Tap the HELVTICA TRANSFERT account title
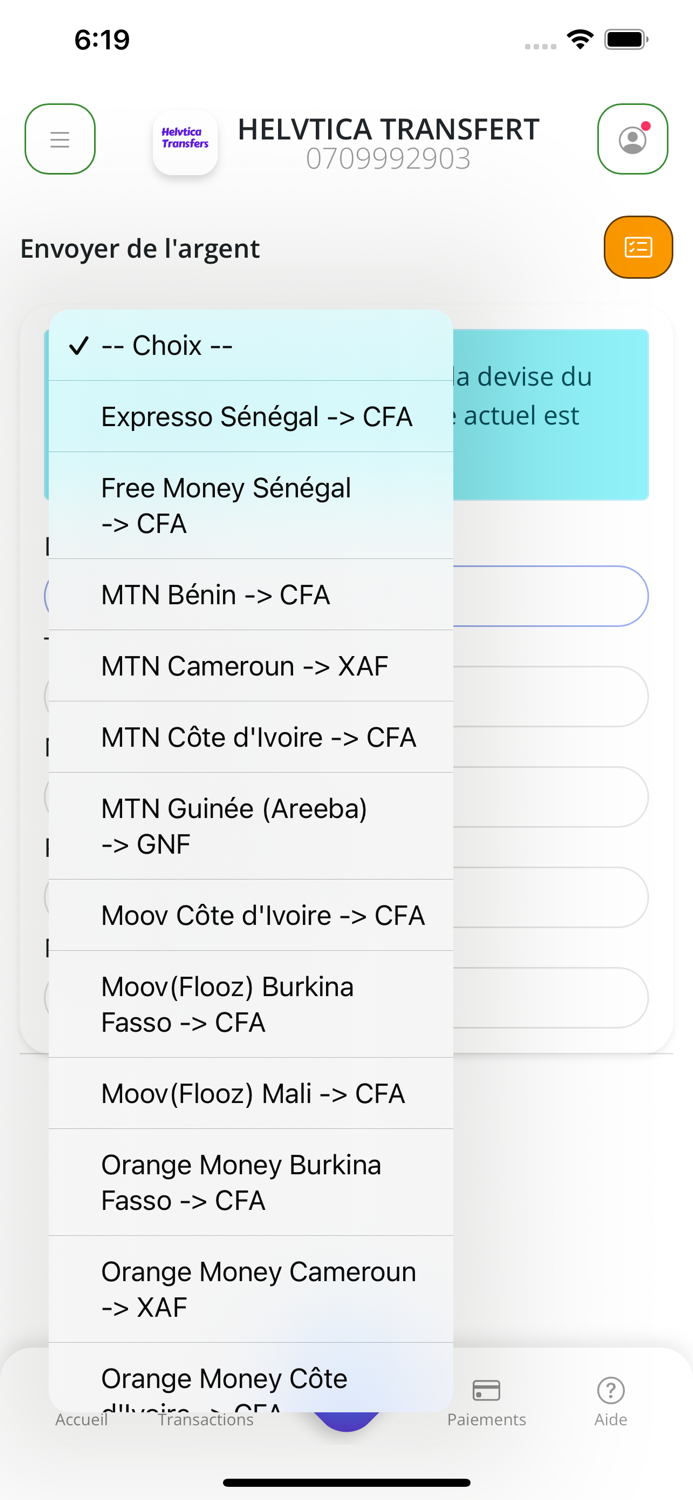Viewport: 693px width, 1500px height. (x=388, y=129)
